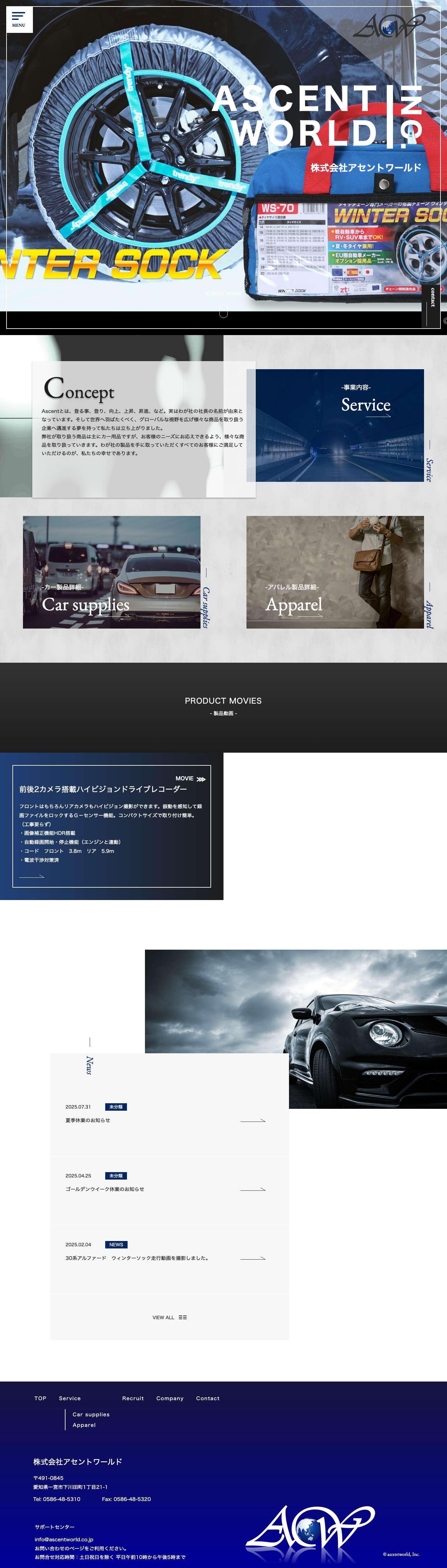Image resolution: width=447 pixels, height=1568 pixels.
Task: Click the 株式会社アセントワールド footer company name
Action: click(x=78, y=1462)
